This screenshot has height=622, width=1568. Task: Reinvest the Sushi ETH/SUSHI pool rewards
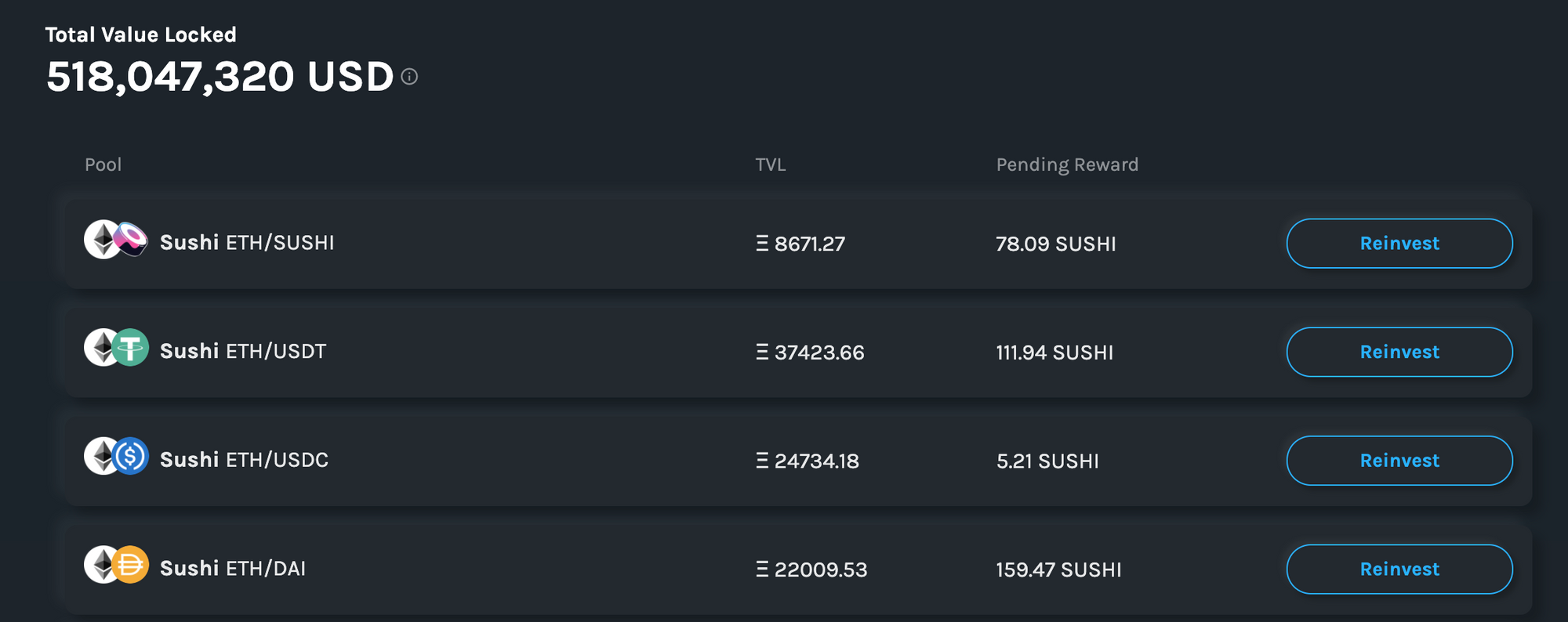[1399, 244]
